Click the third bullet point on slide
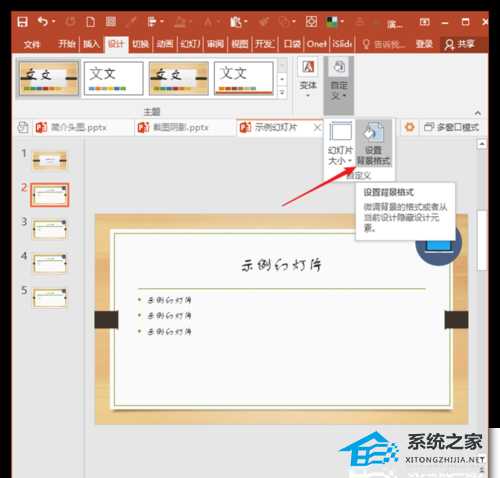Screen dimensions: 500x478 (169, 332)
